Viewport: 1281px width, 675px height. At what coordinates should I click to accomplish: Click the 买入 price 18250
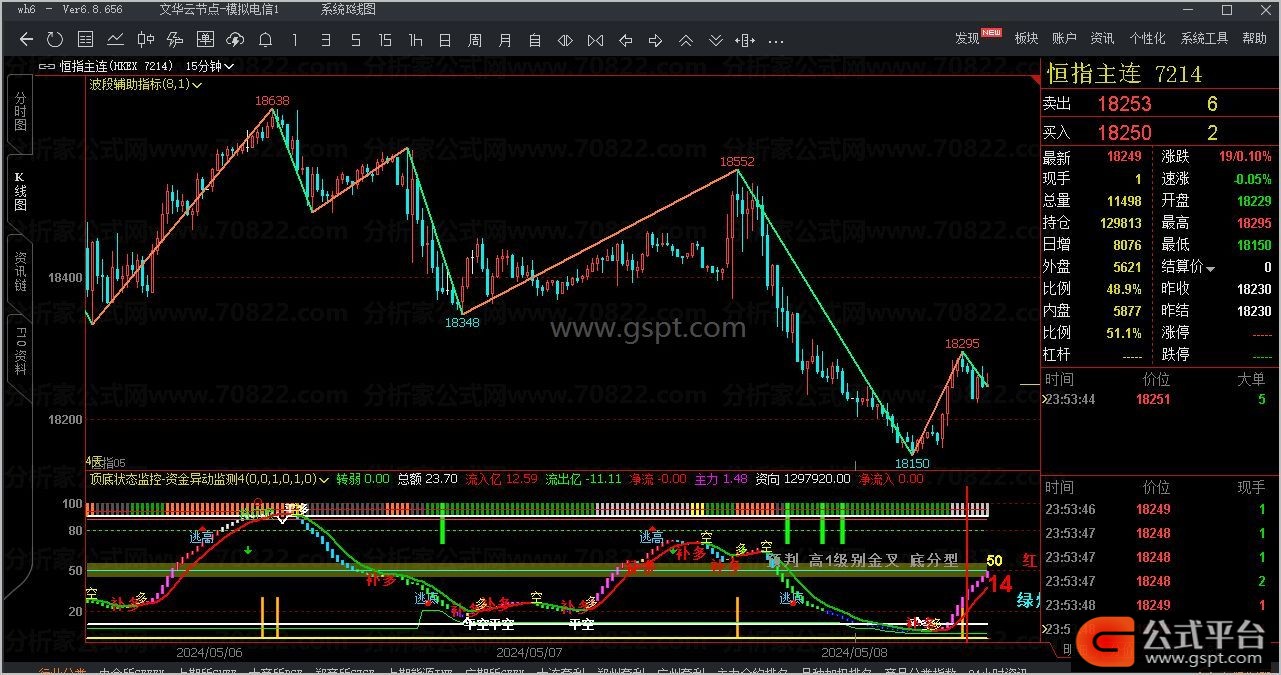[1124, 133]
